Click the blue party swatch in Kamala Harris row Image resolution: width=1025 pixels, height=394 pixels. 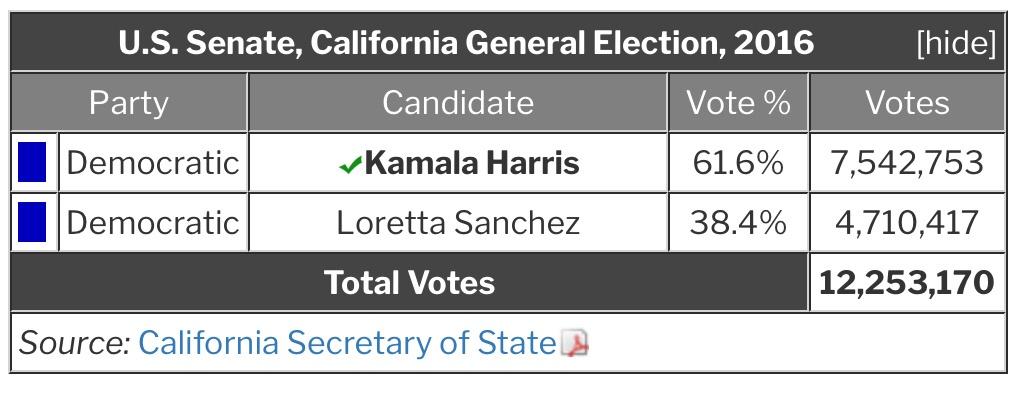(32, 162)
